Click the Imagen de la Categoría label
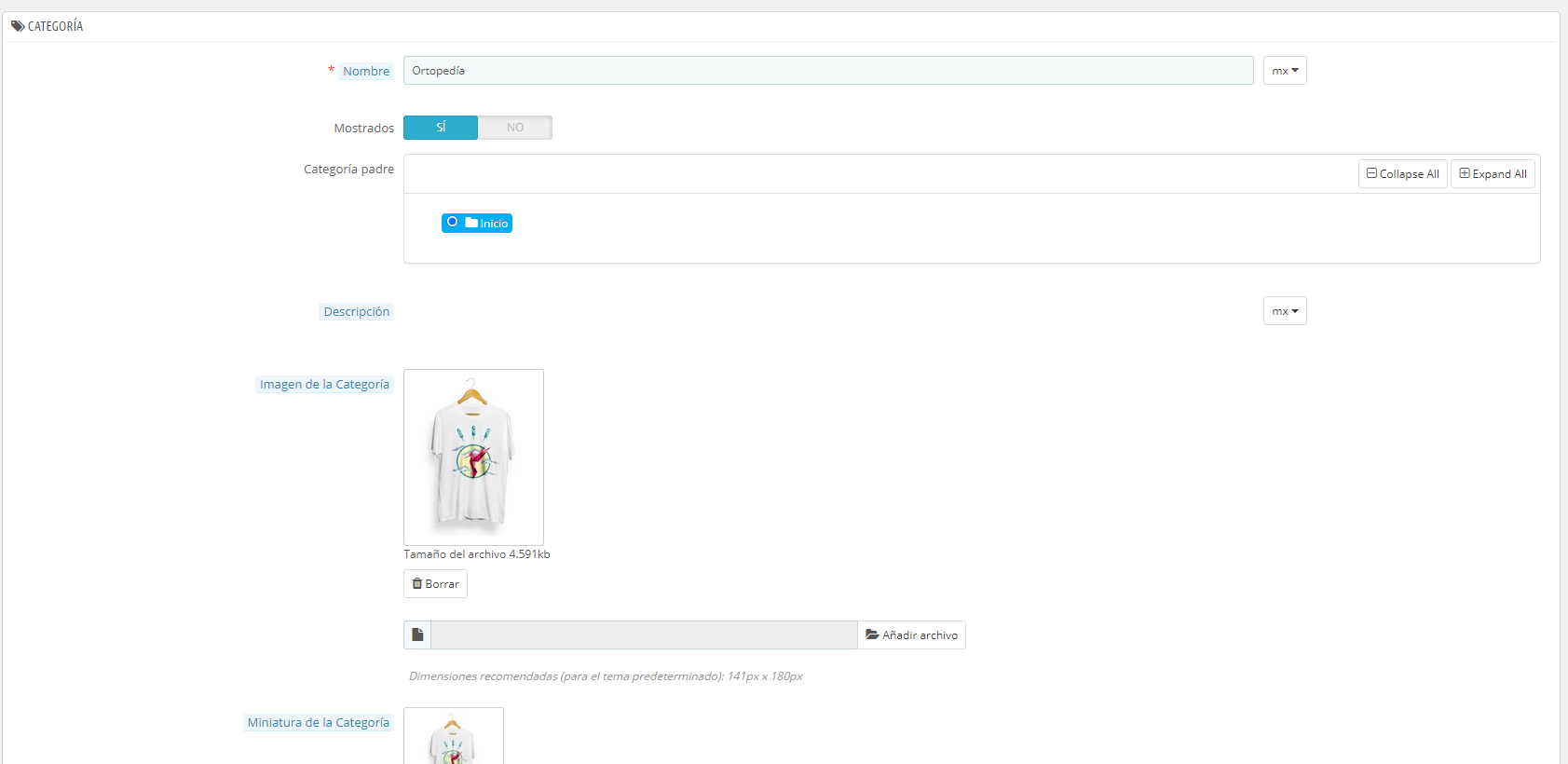The height and width of the screenshot is (764, 1568). (324, 384)
